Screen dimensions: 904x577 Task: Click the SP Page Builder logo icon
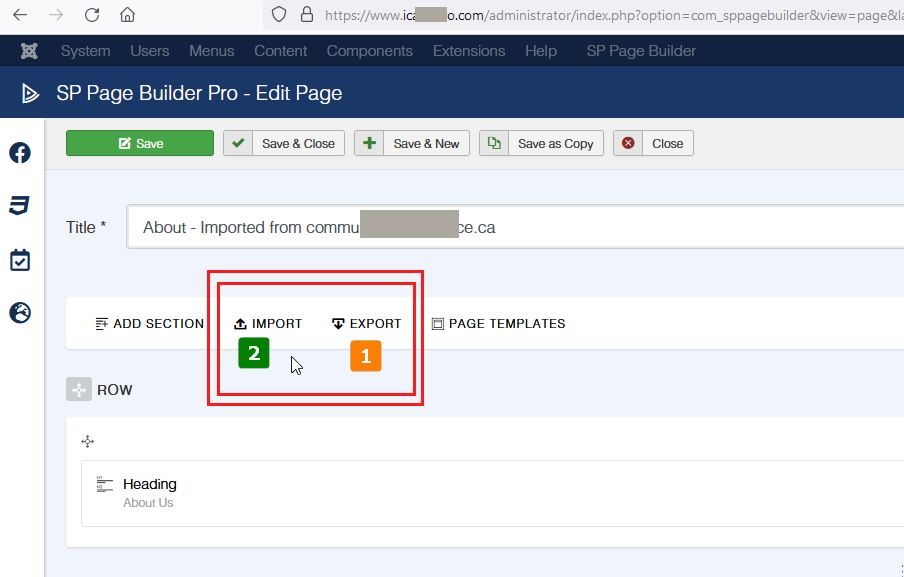(x=30, y=93)
